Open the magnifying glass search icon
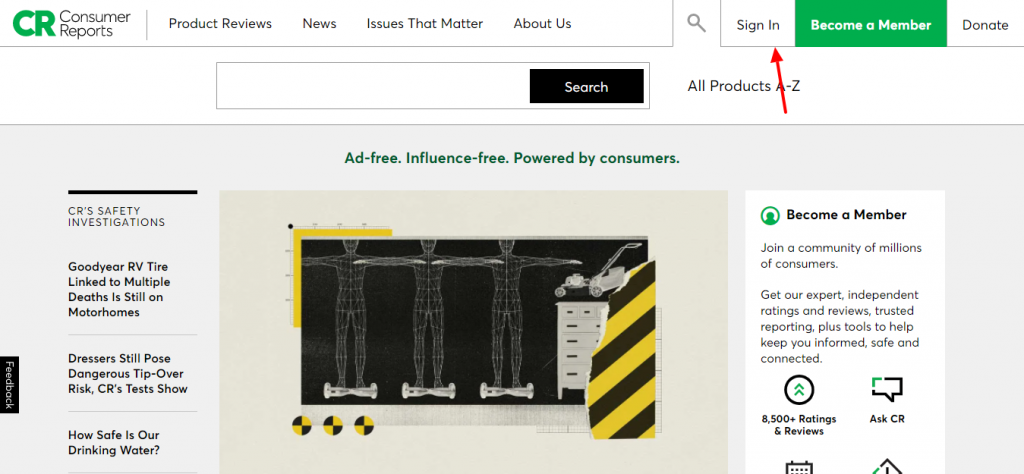 click(696, 24)
